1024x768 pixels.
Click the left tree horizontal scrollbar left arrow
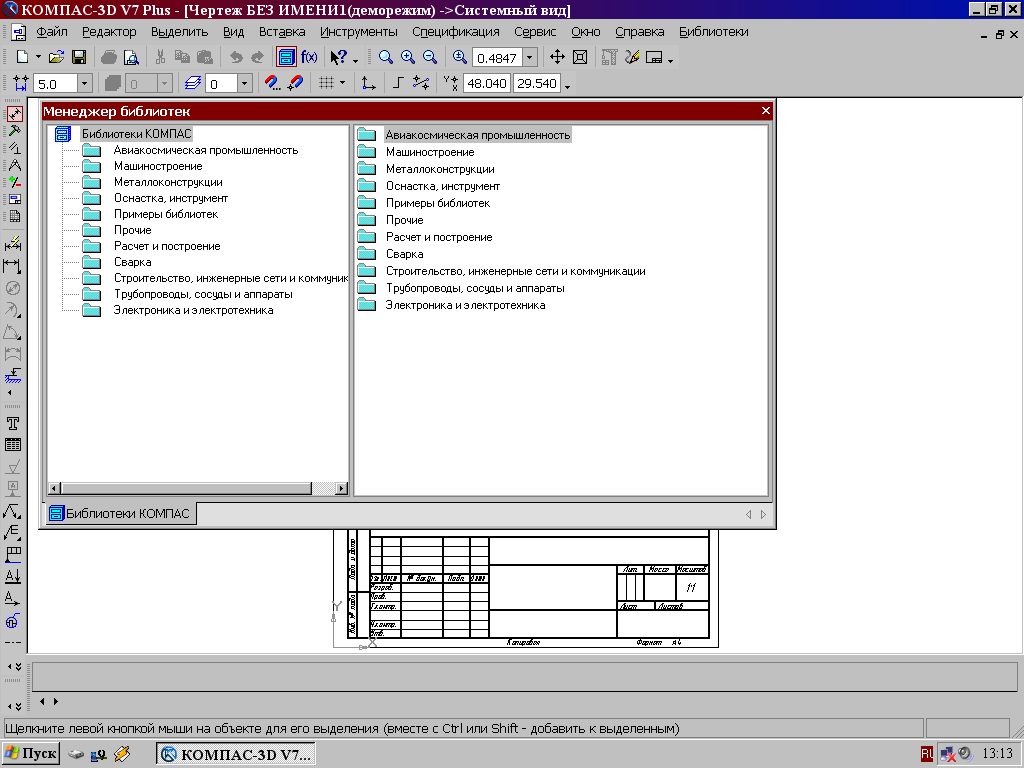coord(56,488)
